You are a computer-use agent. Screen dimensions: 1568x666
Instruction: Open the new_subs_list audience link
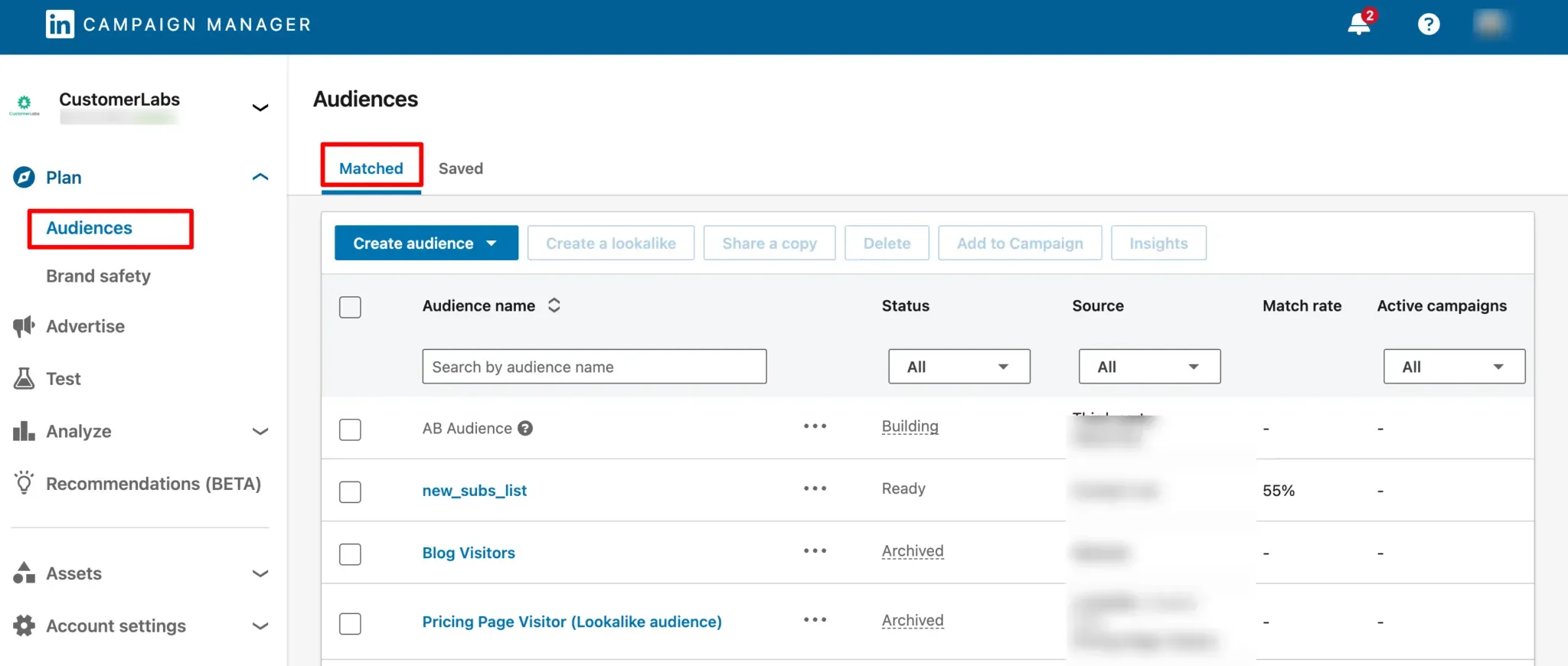pos(474,491)
